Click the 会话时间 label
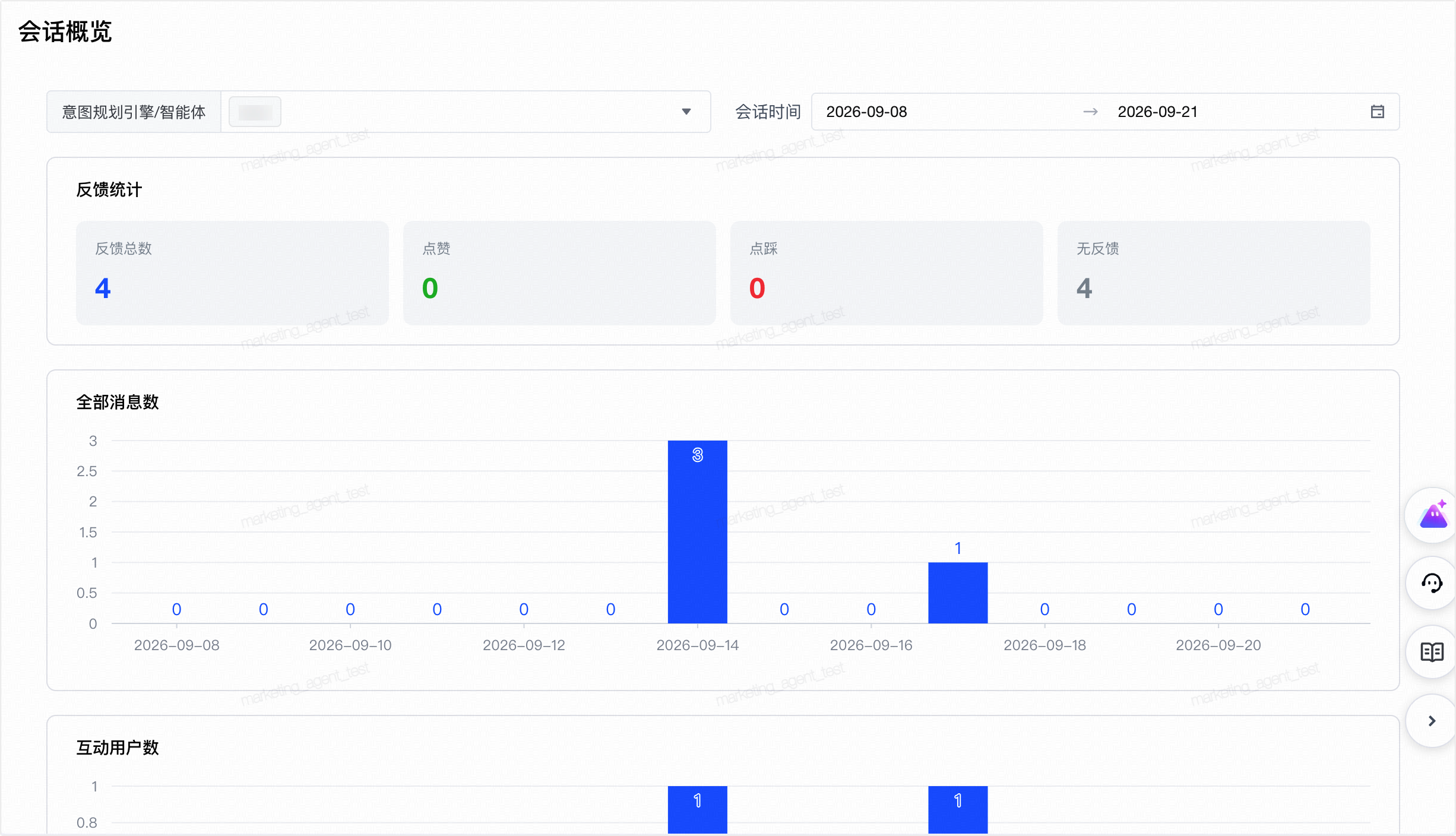Screen dimensions: 1456x836 point(768,112)
